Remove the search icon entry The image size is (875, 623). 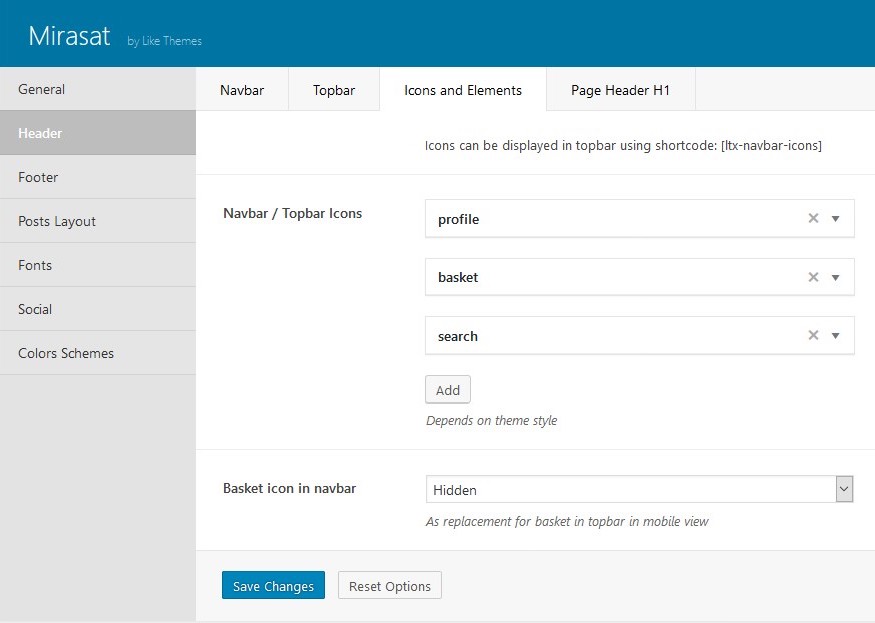(813, 335)
